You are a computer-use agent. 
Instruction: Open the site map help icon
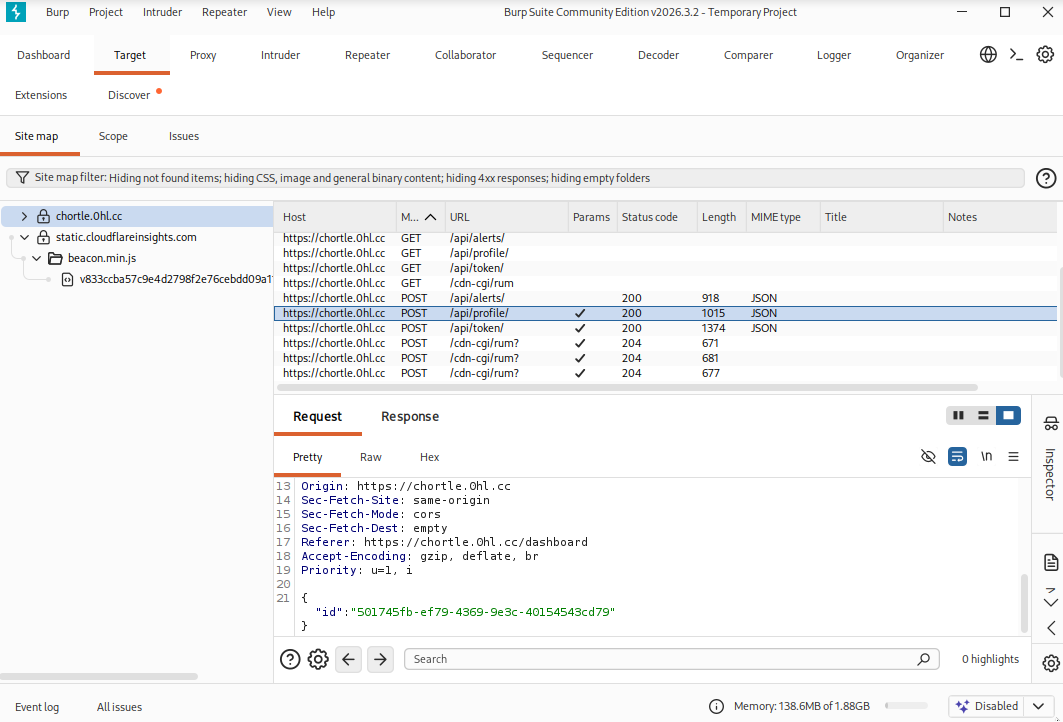pyautogui.click(x=1045, y=178)
